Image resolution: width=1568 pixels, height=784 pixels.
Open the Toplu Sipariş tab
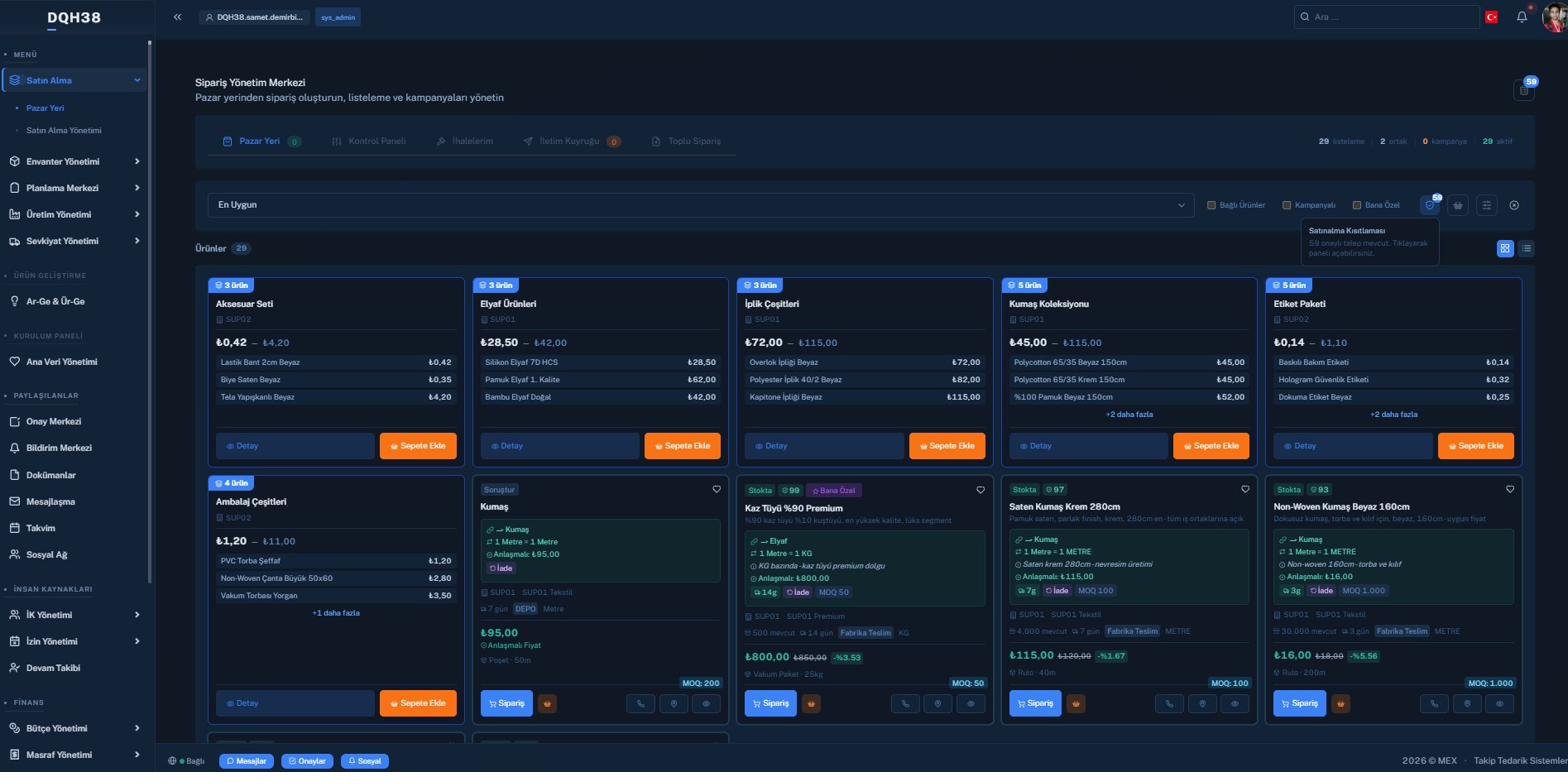pos(686,141)
